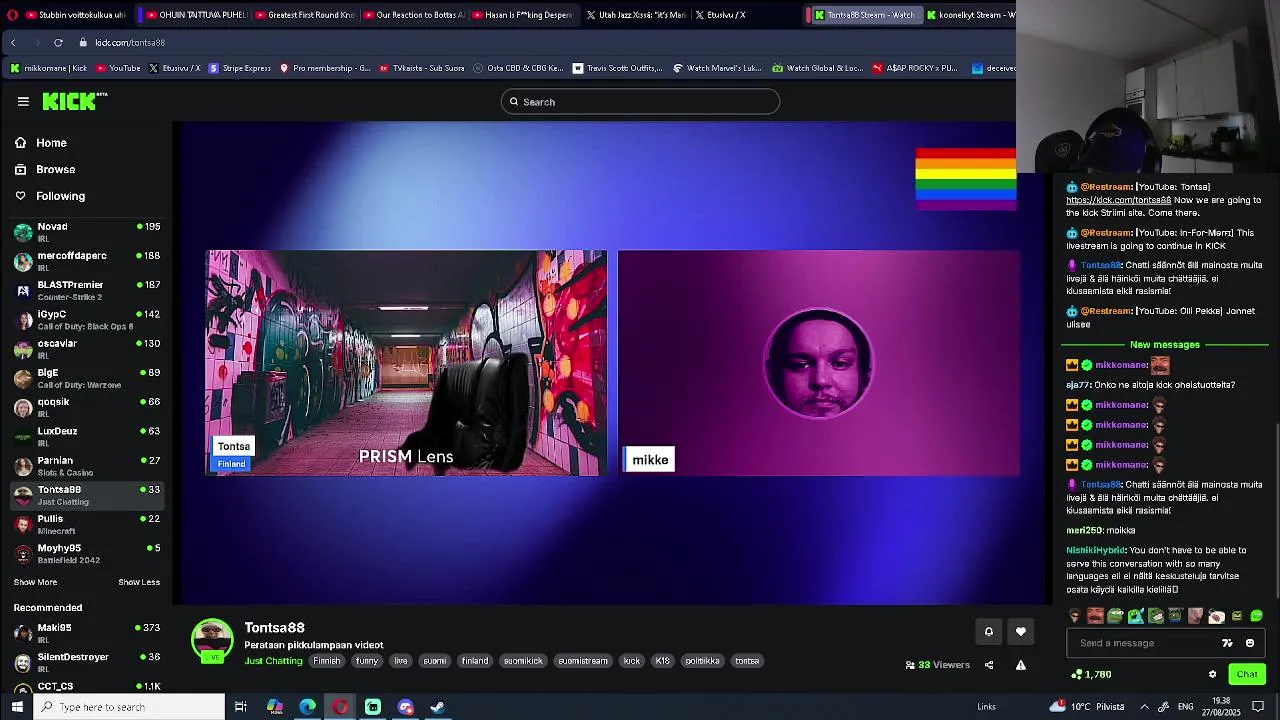This screenshot has height=720, width=1280.
Task: Share the stream via share icon
Action: coord(989,665)
